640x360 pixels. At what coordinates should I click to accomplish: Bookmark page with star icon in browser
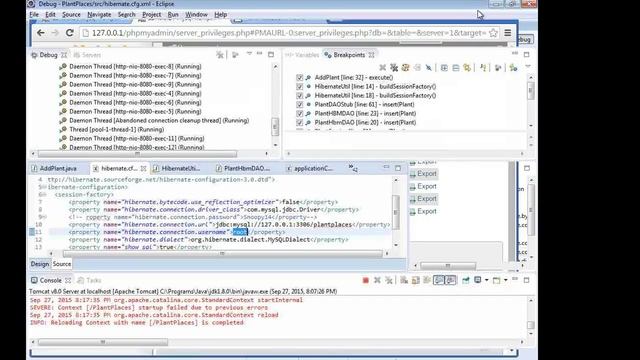(x=493, y=33)
